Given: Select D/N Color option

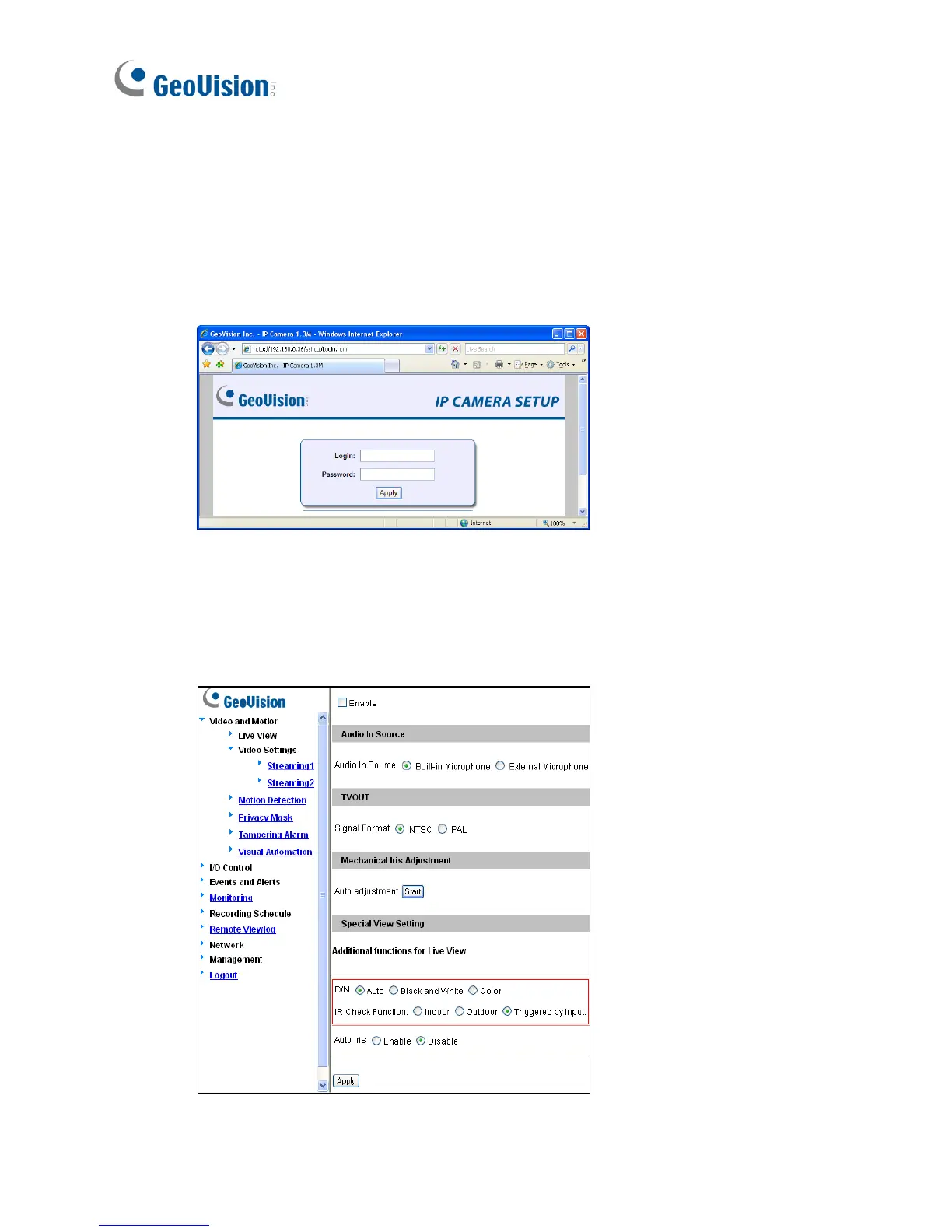Looking at the screenshot, I should coord(473,991).
